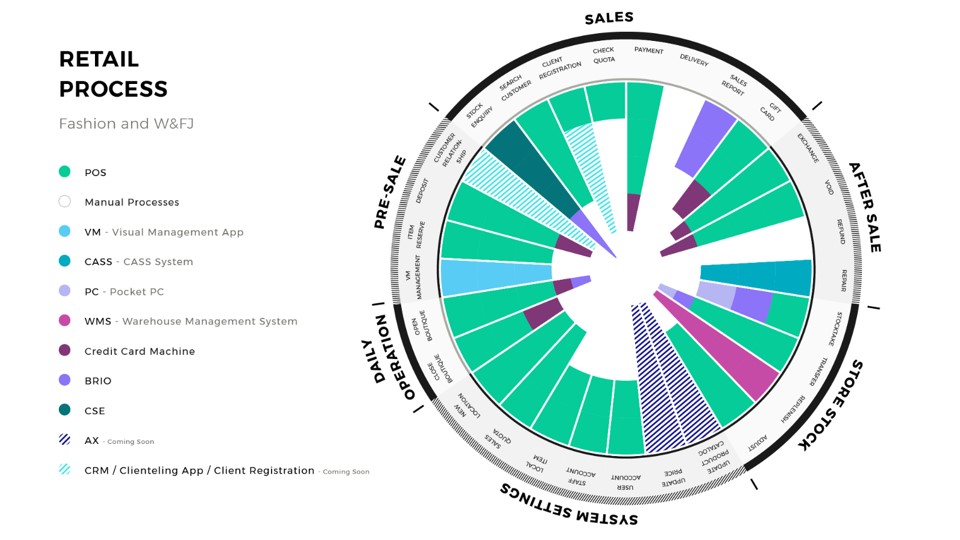Click the RETAIL PROCESS title
The image size is (960, 540).
[113, 74]
